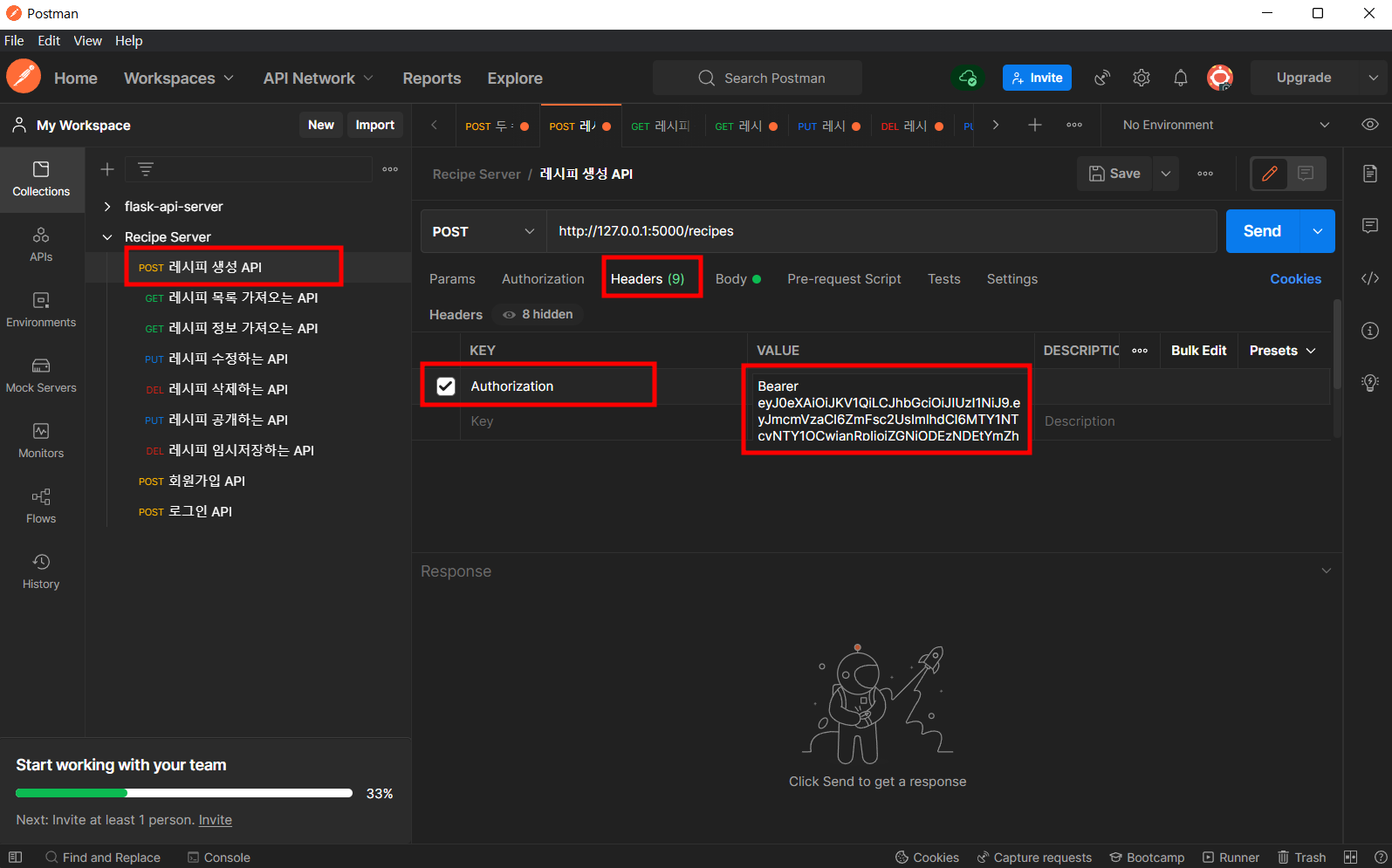Toggle the sidebar icon in status bar
Viewport: 1392px width, 868px height.
pos(15,858)
